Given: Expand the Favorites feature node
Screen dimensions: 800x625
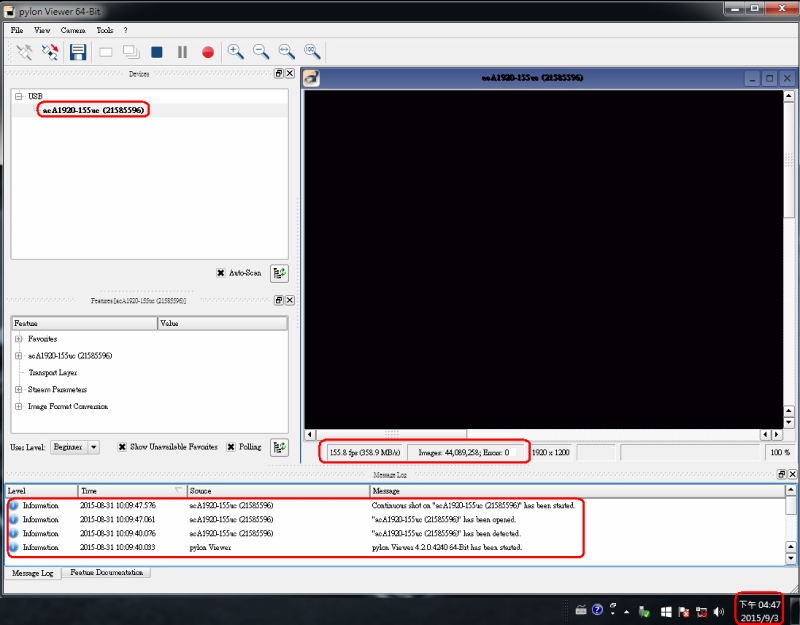Looking at the screenshot, I should (x=18, y=339).
